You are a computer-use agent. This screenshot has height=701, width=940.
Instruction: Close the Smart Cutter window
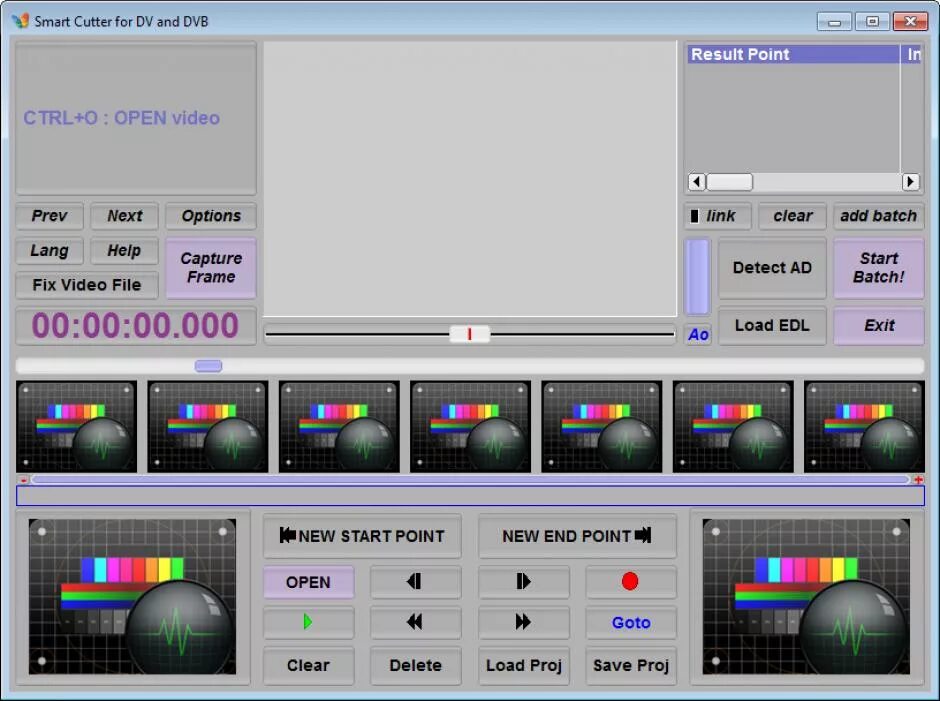pos(910,22)
